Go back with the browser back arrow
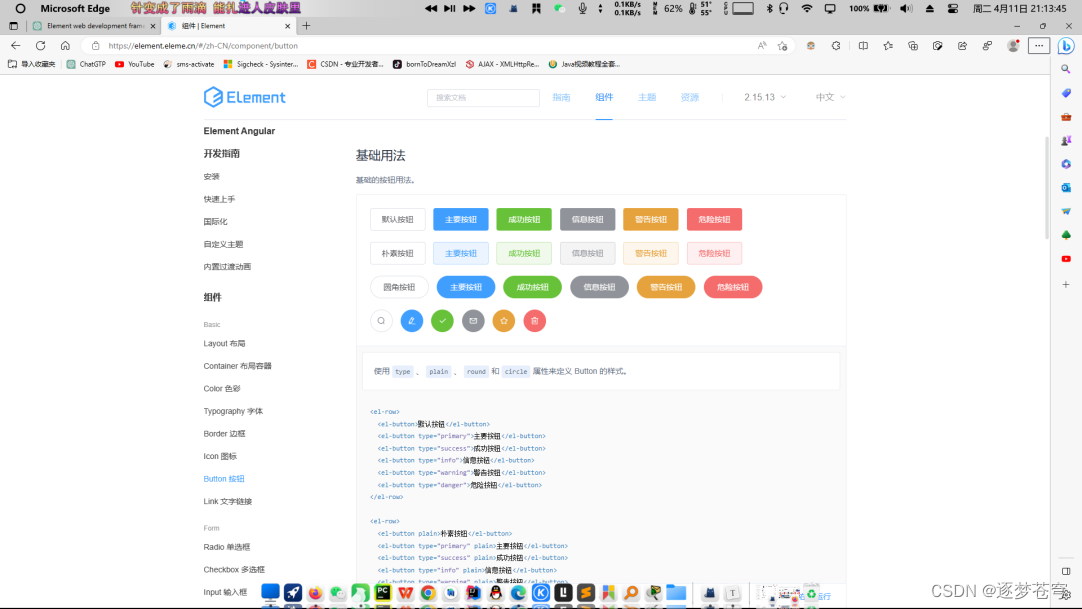The width and height of the screenshot is (1082, 609). click(x=15, y=46)
